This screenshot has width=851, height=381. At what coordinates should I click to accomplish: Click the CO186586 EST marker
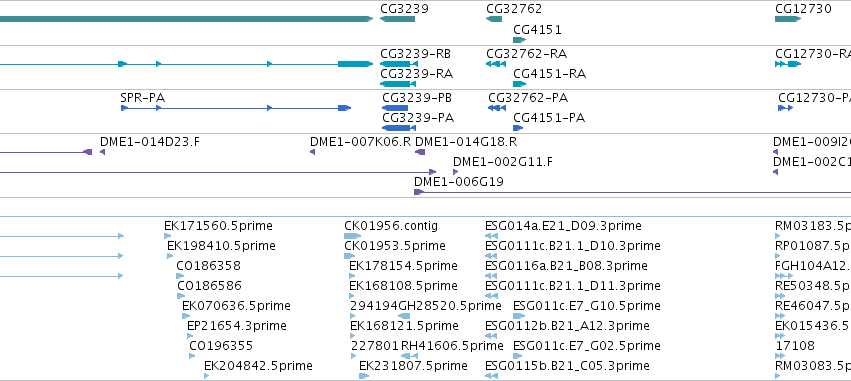click(x=181, y=296)
